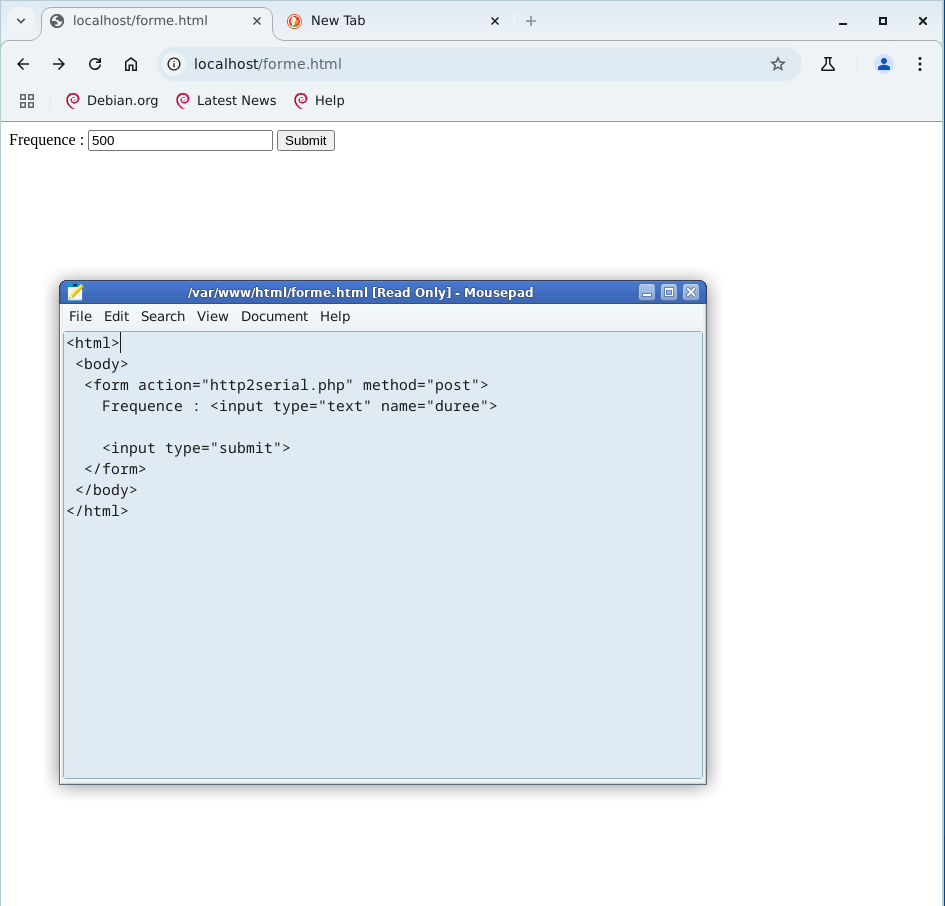View site information for localhost
Screen dimensions: 945x906
pos(174,64)
